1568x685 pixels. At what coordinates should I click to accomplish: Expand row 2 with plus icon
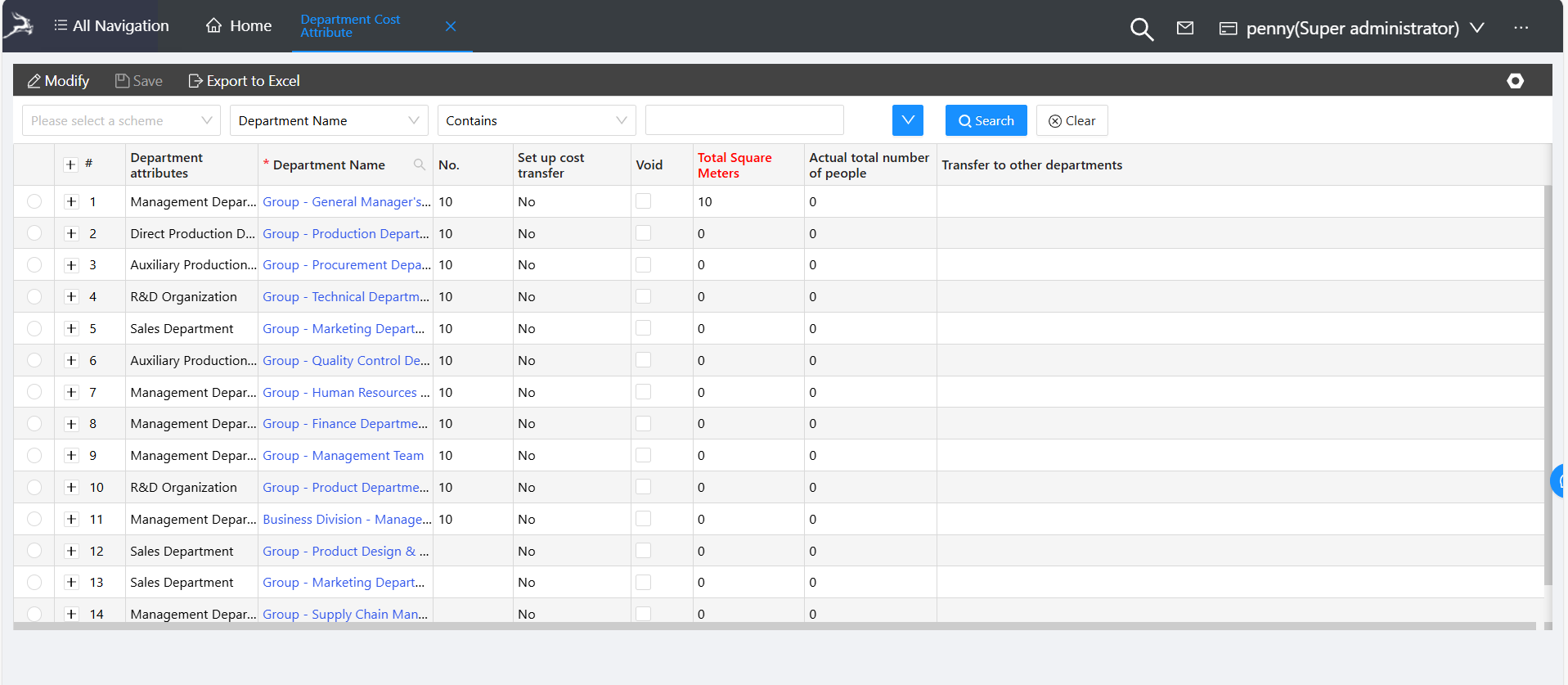[x=71, y=233]
